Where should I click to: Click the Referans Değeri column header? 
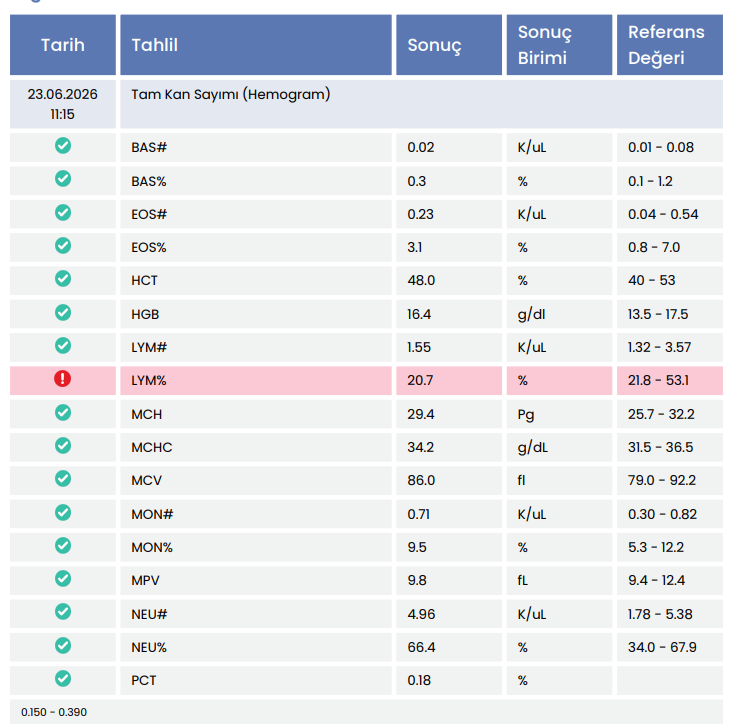point(670,45)
